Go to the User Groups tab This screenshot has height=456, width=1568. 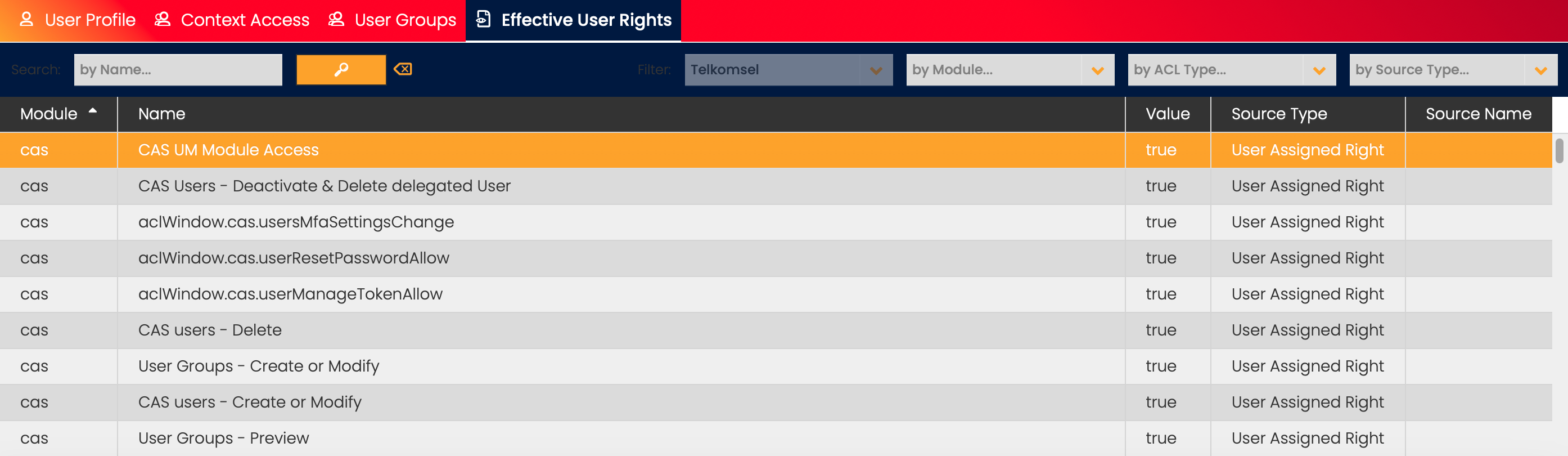click(405, 20)
